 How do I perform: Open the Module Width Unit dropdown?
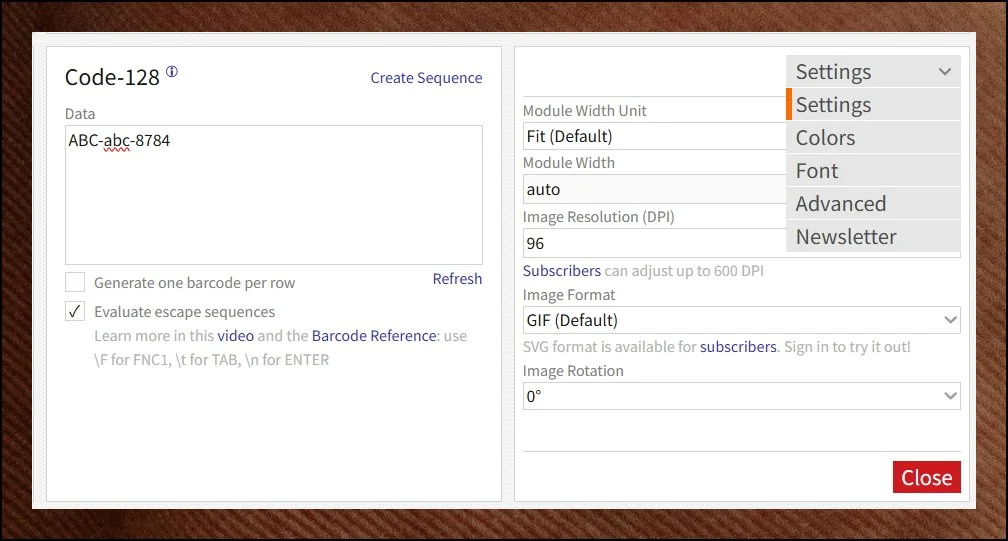[x=654, y=136]
